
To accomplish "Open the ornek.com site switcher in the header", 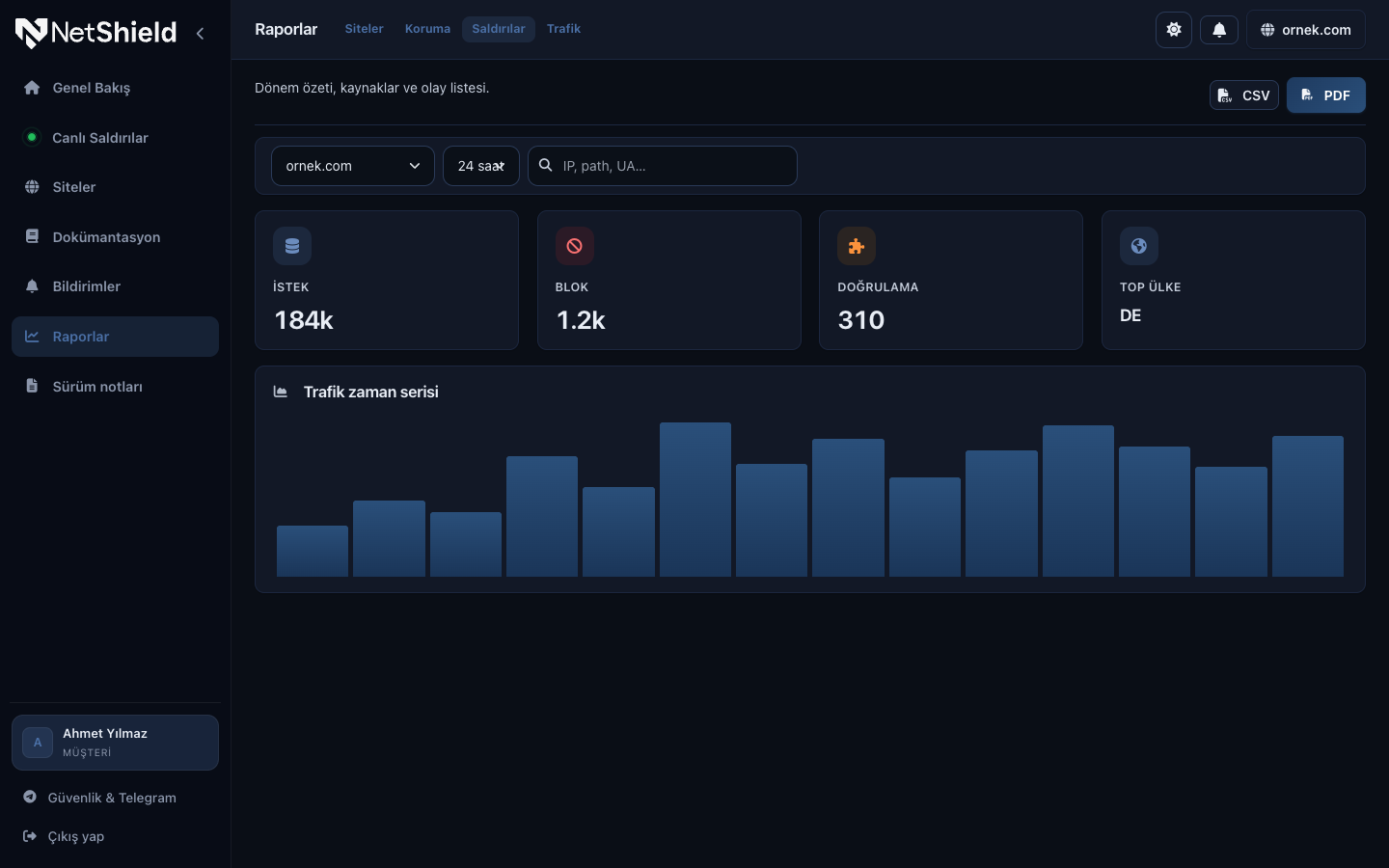I will 1306,30.
